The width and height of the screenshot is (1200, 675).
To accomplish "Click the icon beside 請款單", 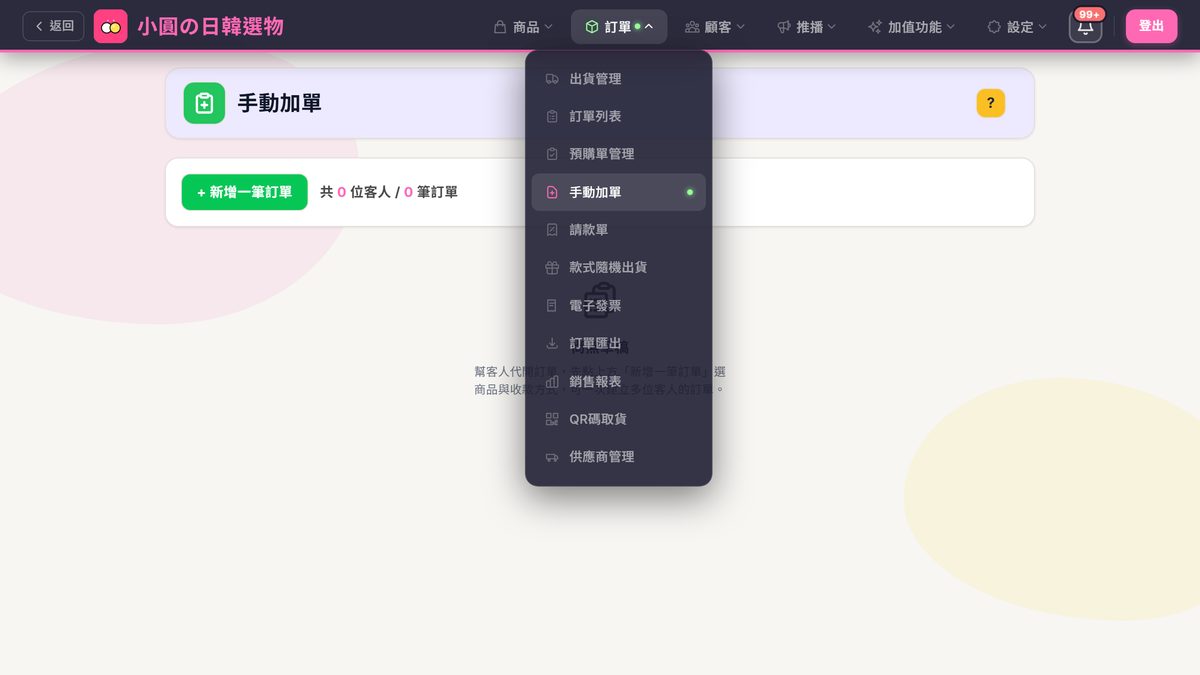I will (x=552, y=230).
